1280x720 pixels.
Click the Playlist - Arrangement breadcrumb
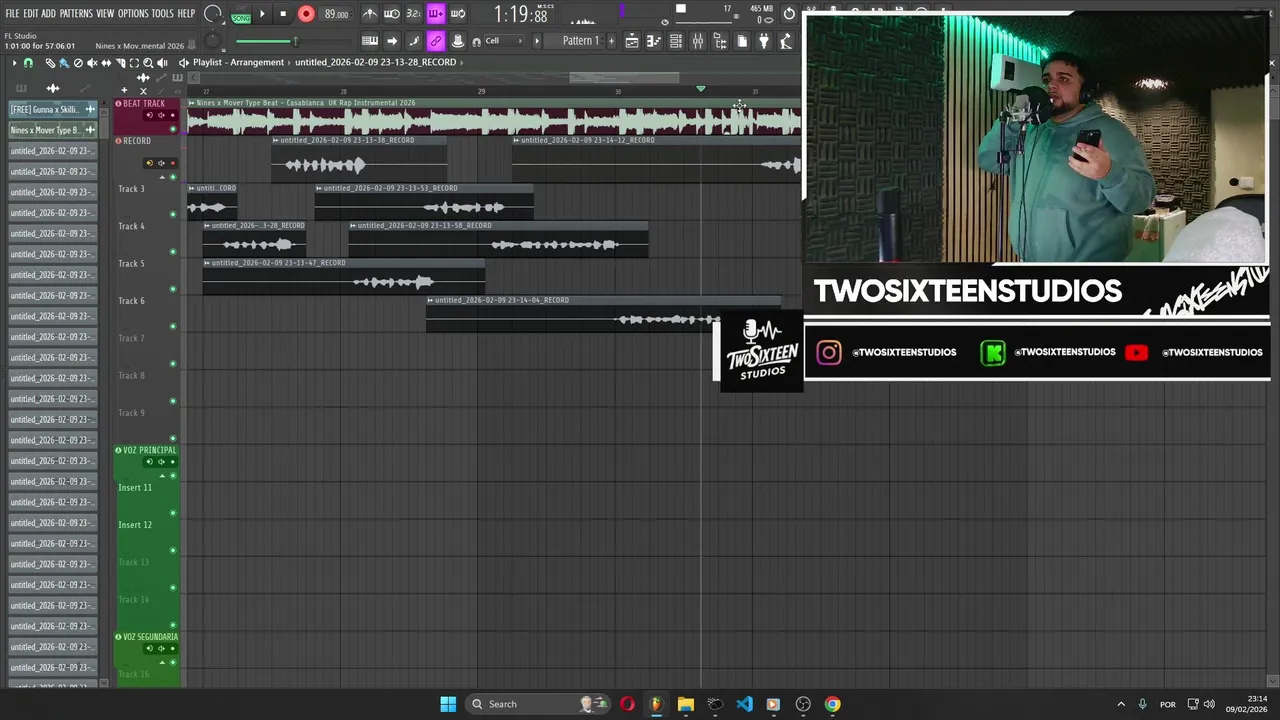point(238,62)
